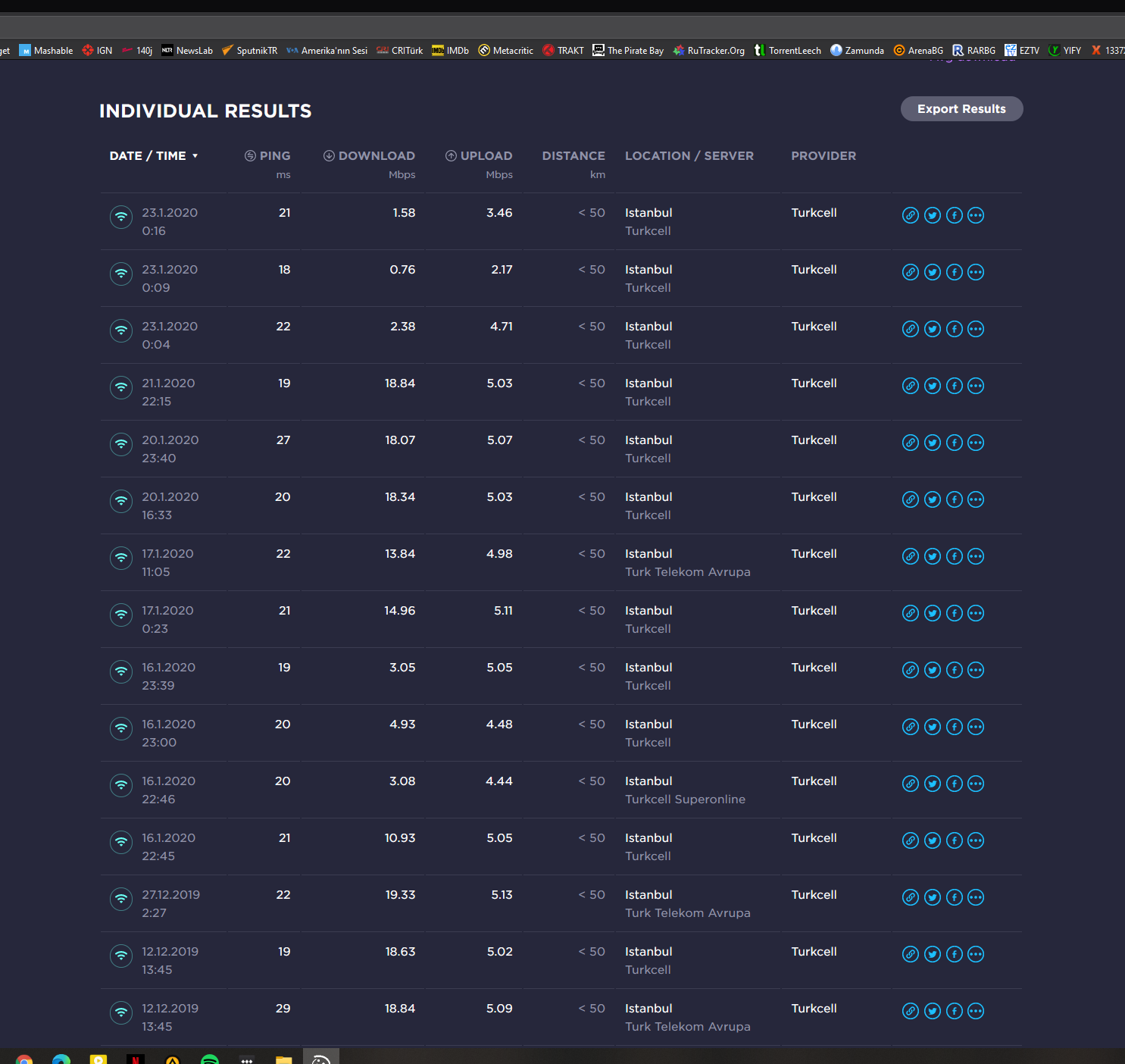Open TRAKT bookmark
Screen dimensions: 1125x1064
point(564,50)
